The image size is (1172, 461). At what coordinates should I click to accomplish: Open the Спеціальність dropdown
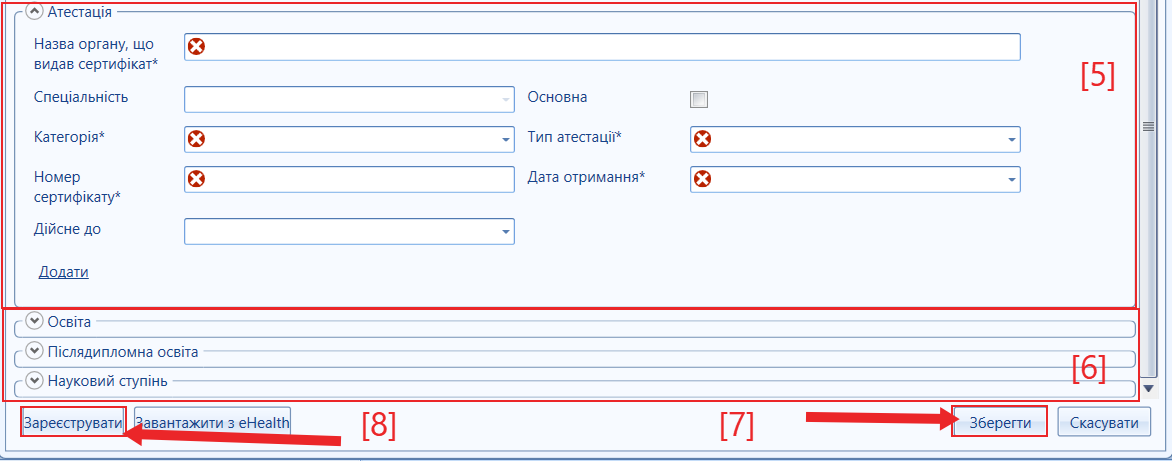[x=349, y=99]
